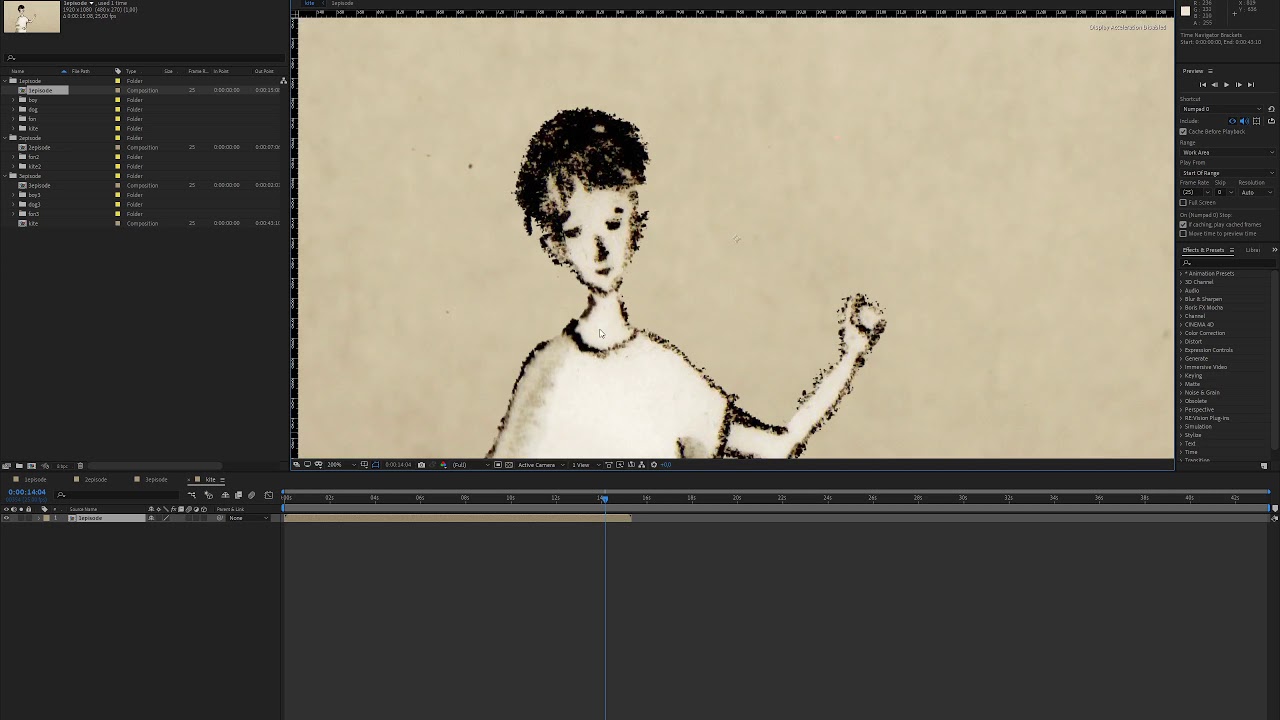Toggle draft 3D icon in timeline
1280x720 pixels.
pyautogui.click(x=209, y=495)
